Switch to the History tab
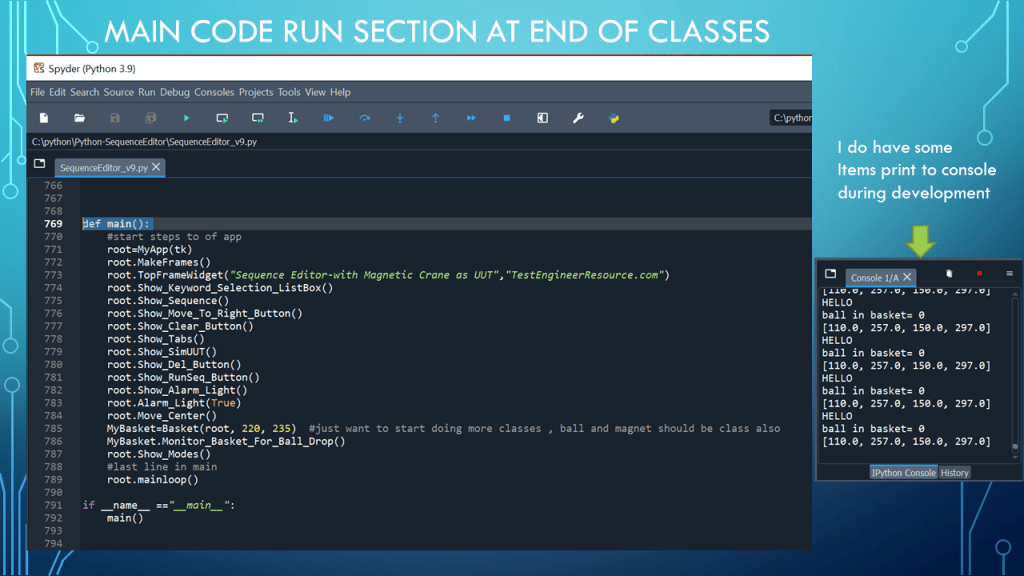 coord(955,473)
